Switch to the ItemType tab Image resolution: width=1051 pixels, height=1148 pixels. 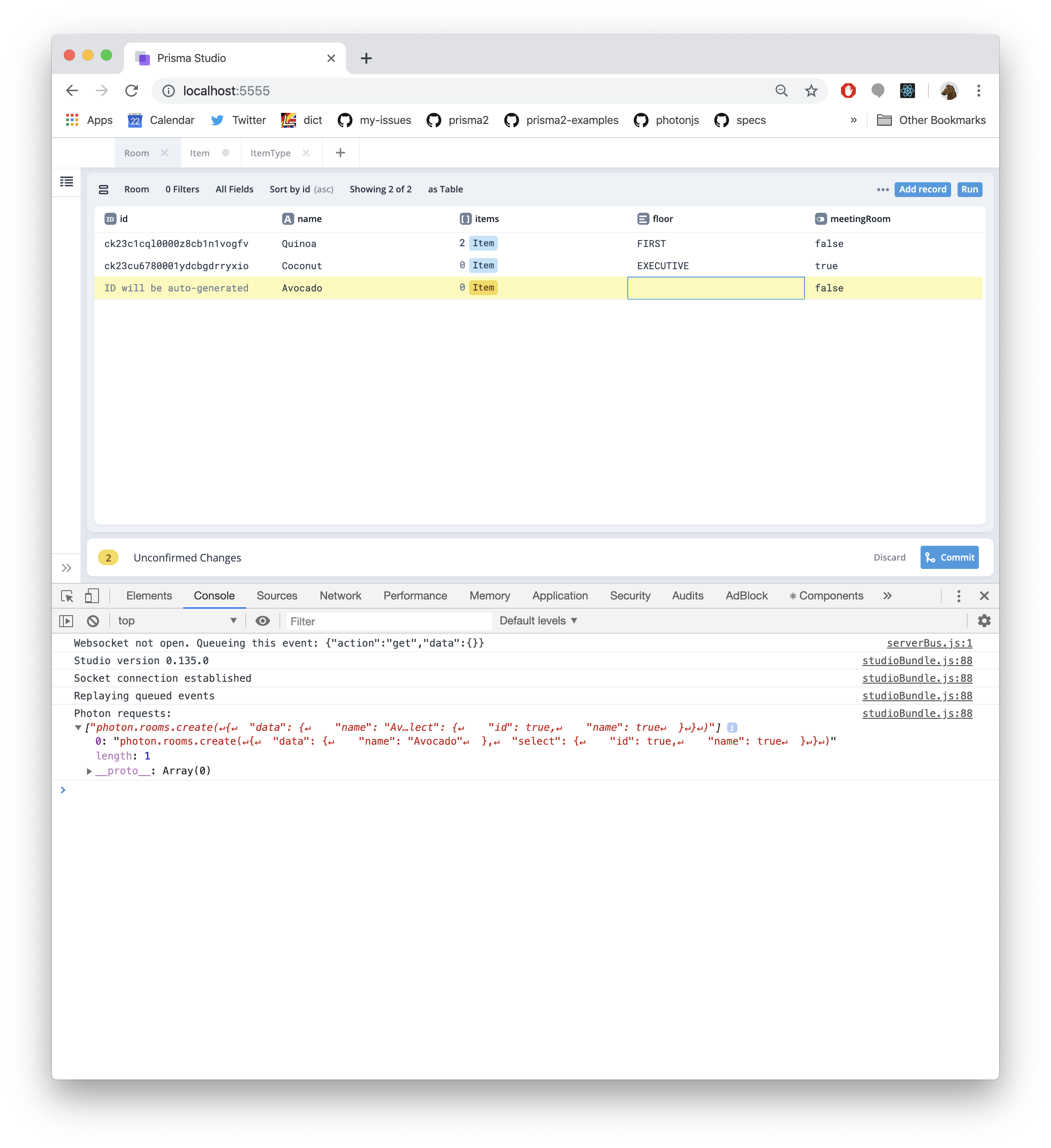[271, 153]
